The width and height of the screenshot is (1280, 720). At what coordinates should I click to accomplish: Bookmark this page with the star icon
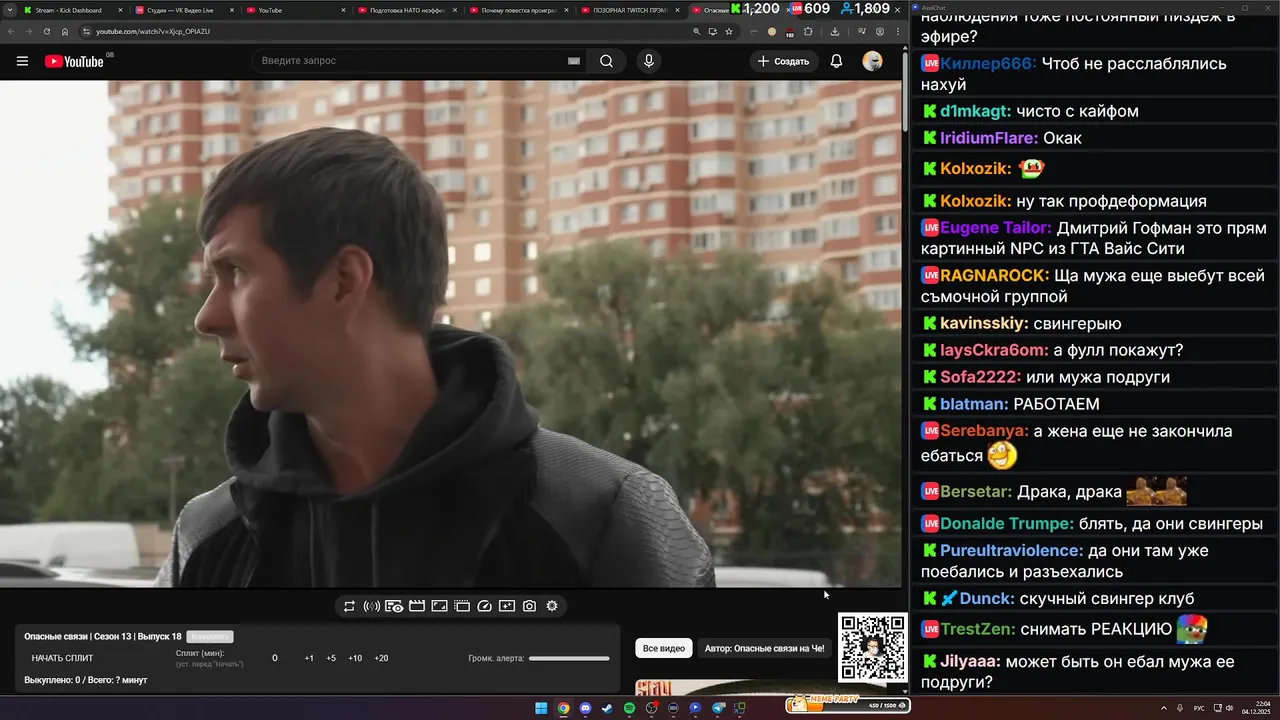(729, 31)
